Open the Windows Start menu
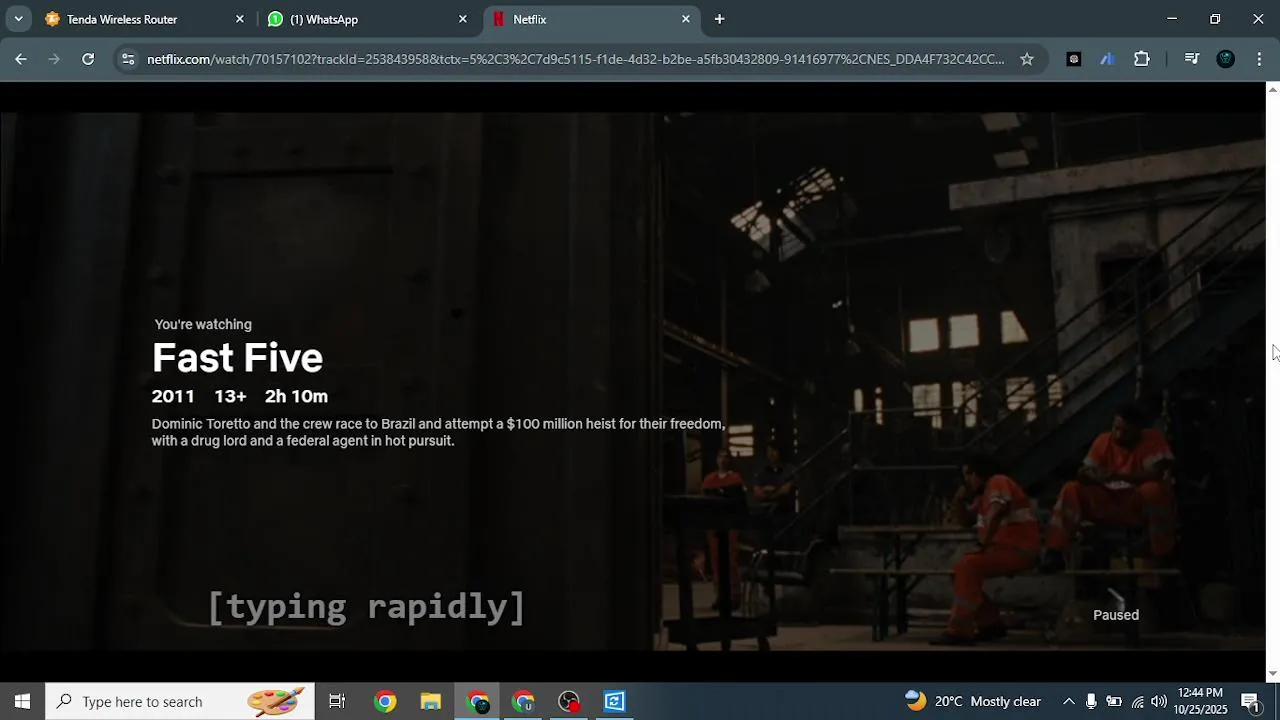1280x720 pixels. pos(22,701)
